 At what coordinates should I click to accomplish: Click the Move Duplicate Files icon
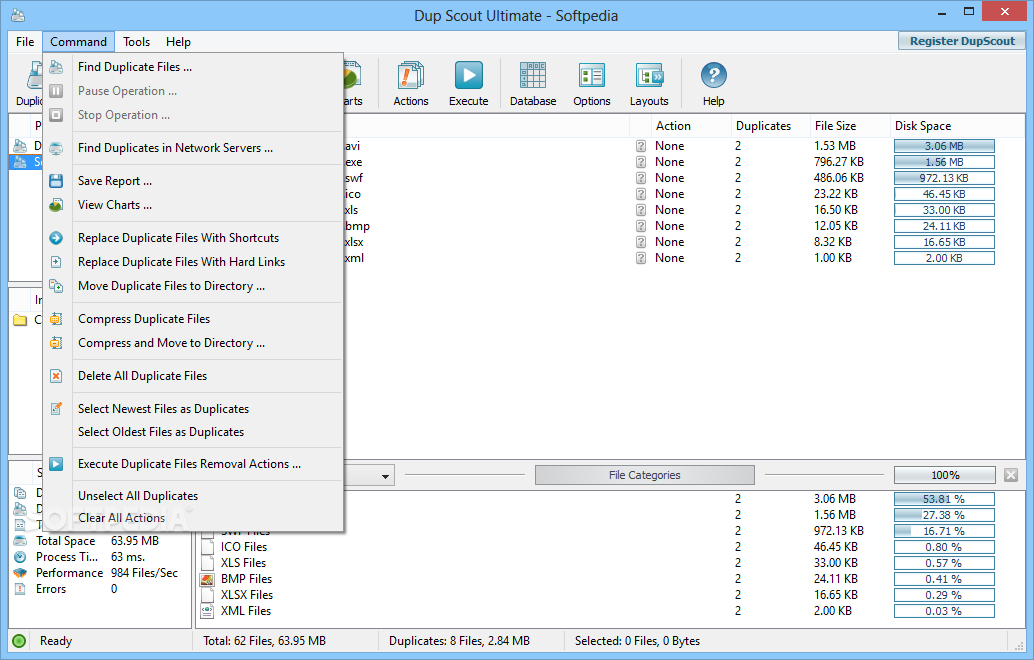click(56, 286)
